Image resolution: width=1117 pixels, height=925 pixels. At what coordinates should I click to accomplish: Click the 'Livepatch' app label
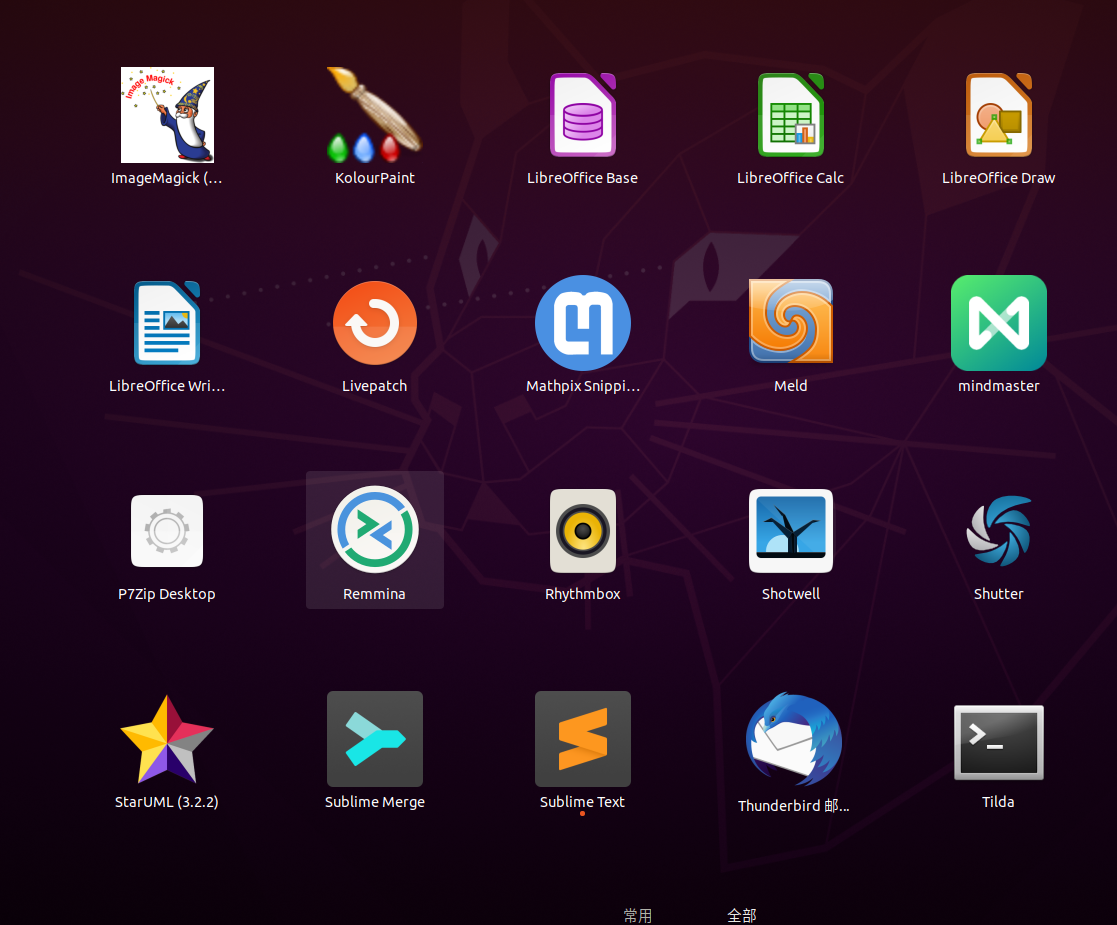click(x=375, y=386)
